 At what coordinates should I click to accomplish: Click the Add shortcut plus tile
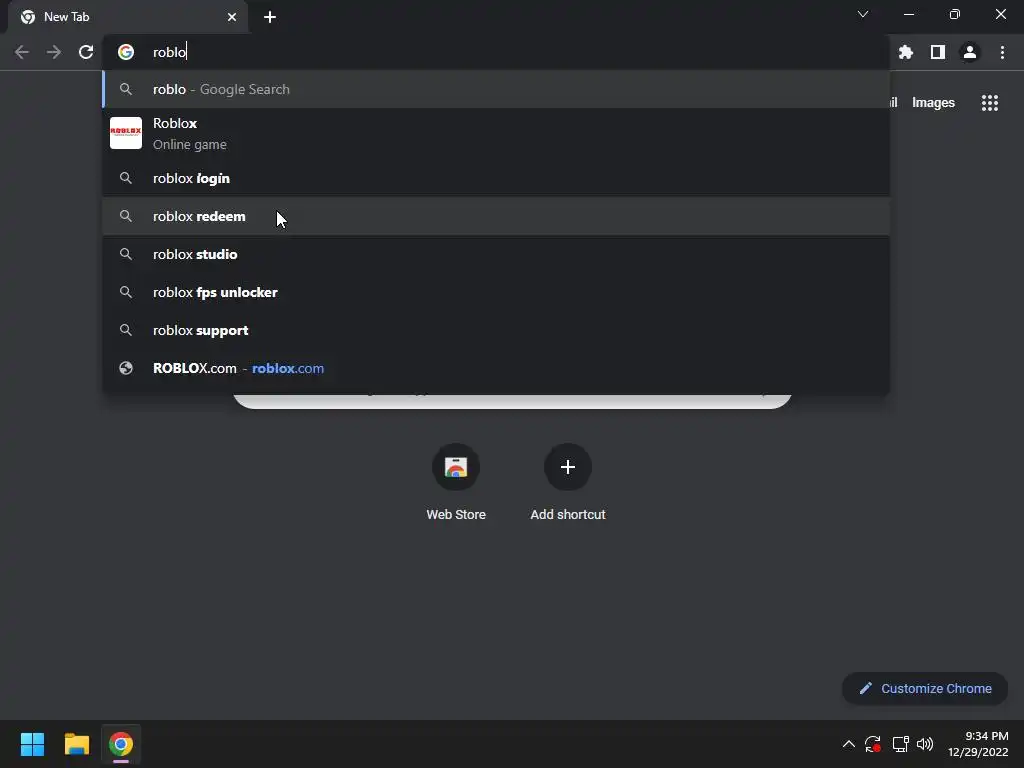point(568,482)
